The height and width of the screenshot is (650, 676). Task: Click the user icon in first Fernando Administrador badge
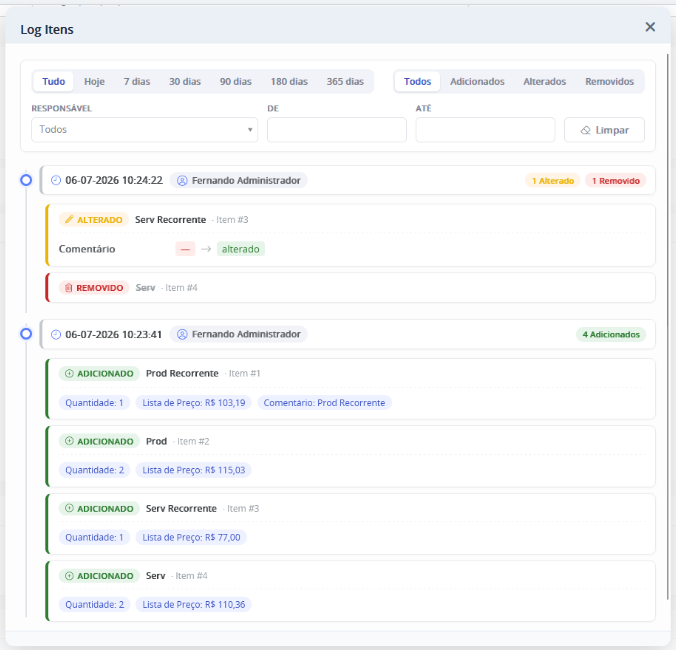pos(182,181)
